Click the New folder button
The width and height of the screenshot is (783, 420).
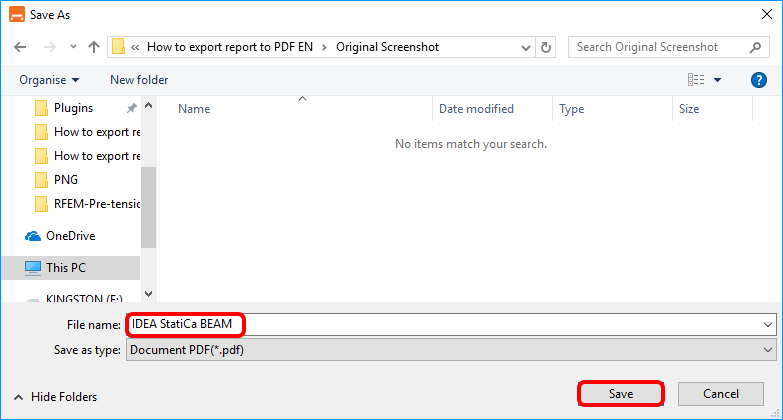[x=139, y=80]
